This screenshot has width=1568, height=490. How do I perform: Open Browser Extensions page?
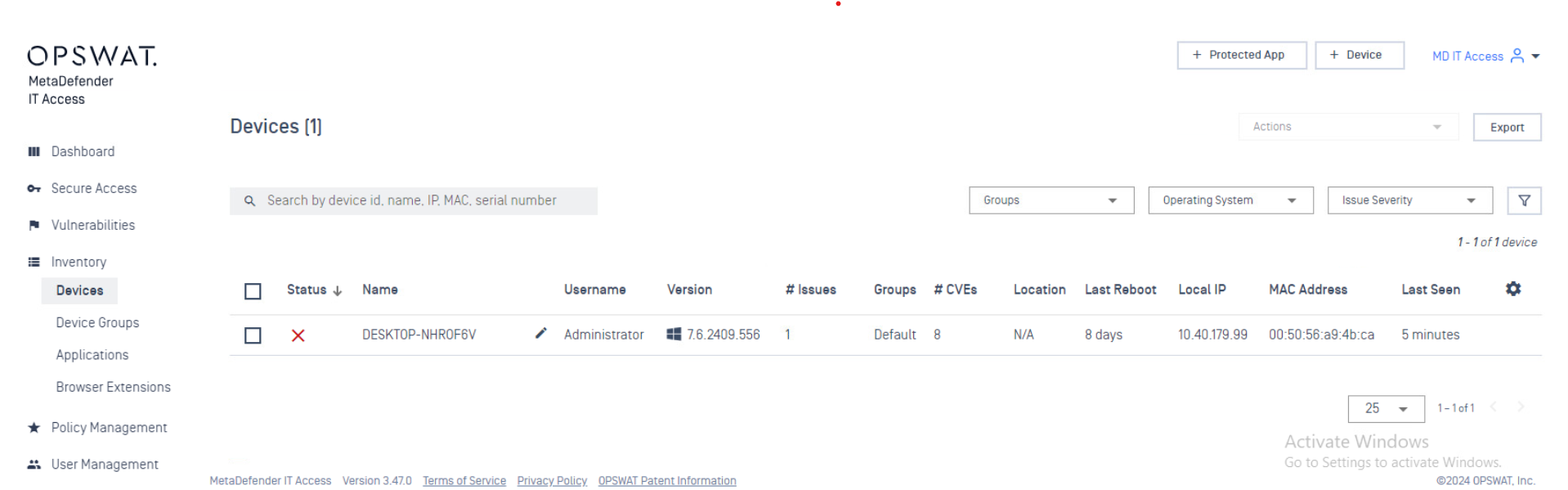coord(113,387)
